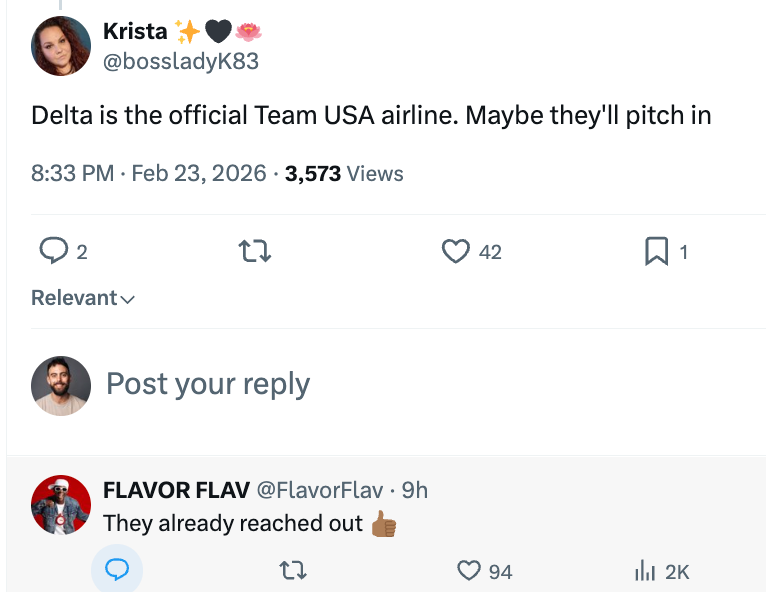Click the 9h timestamp on reply
The width and height of the screenshot is (766, 592).
coord(415,490)
